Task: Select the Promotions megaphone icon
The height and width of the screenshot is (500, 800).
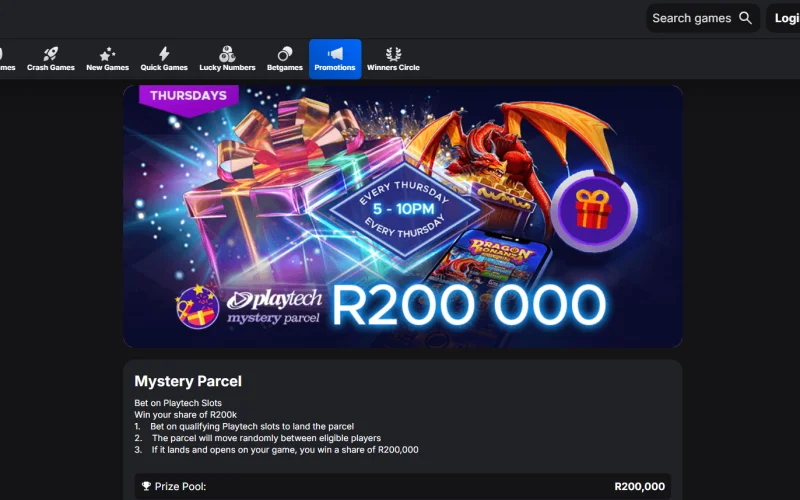Action: point(335,53)
